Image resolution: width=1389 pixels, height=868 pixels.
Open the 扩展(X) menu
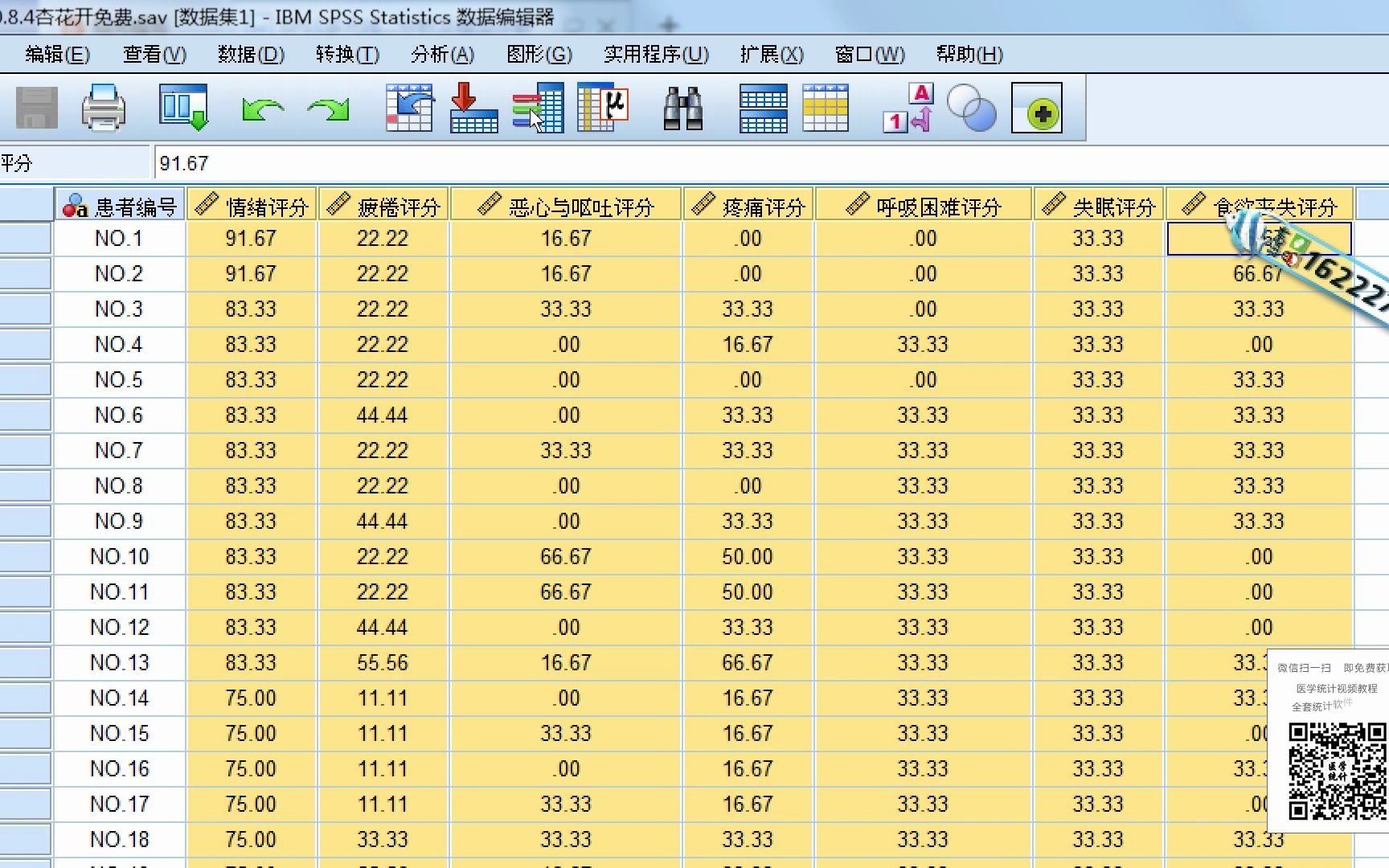772,55
